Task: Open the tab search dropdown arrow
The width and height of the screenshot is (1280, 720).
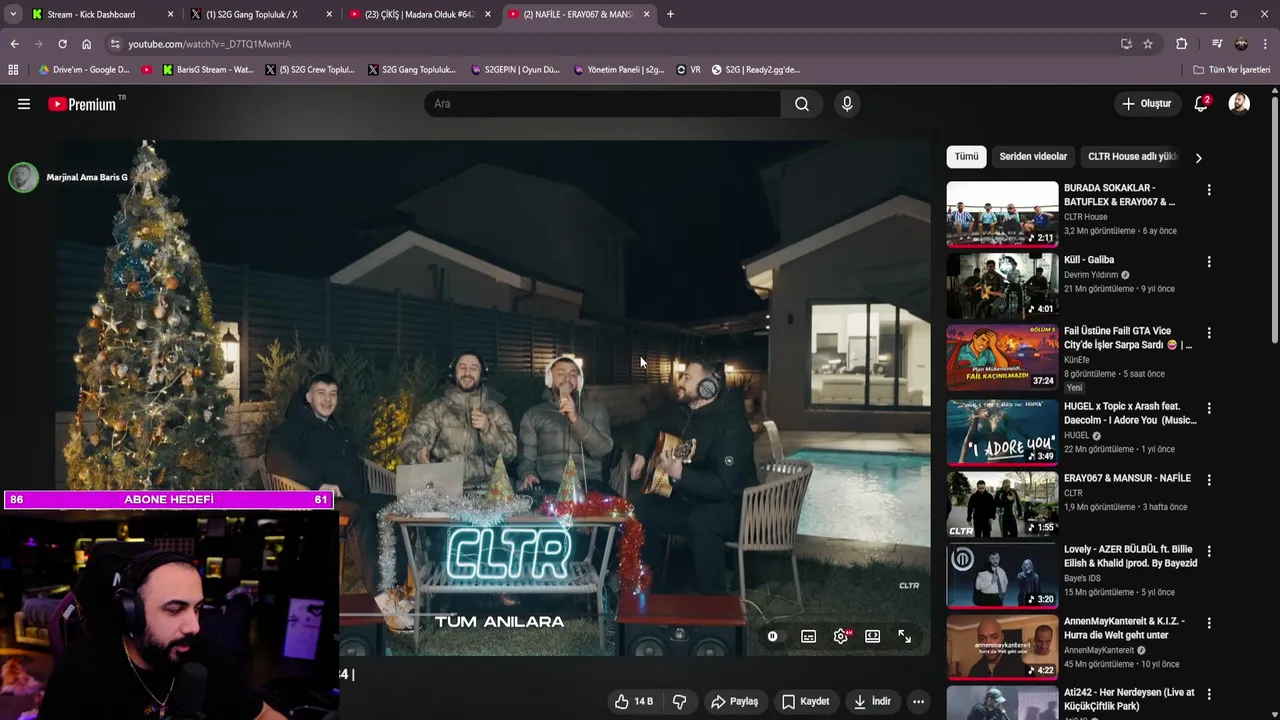Action: [x=12, y=14]
